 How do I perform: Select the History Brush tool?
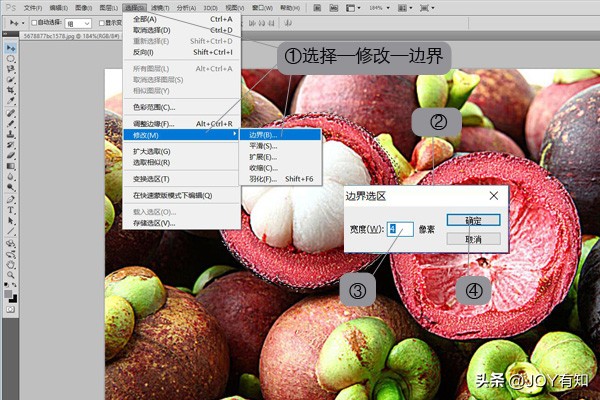10,145
